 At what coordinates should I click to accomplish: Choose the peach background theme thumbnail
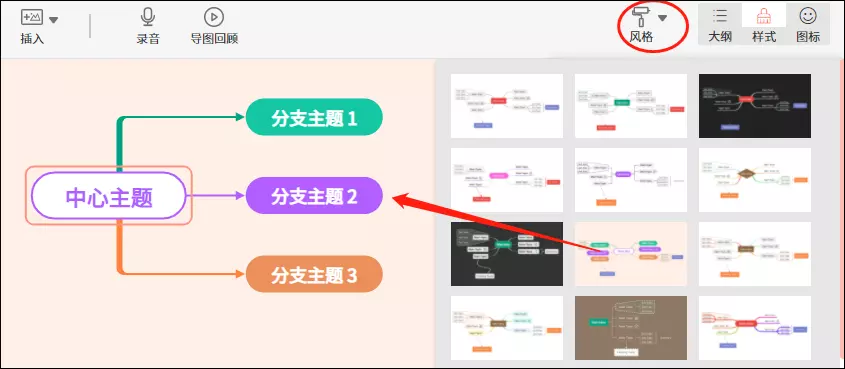[x=631, y=254]
